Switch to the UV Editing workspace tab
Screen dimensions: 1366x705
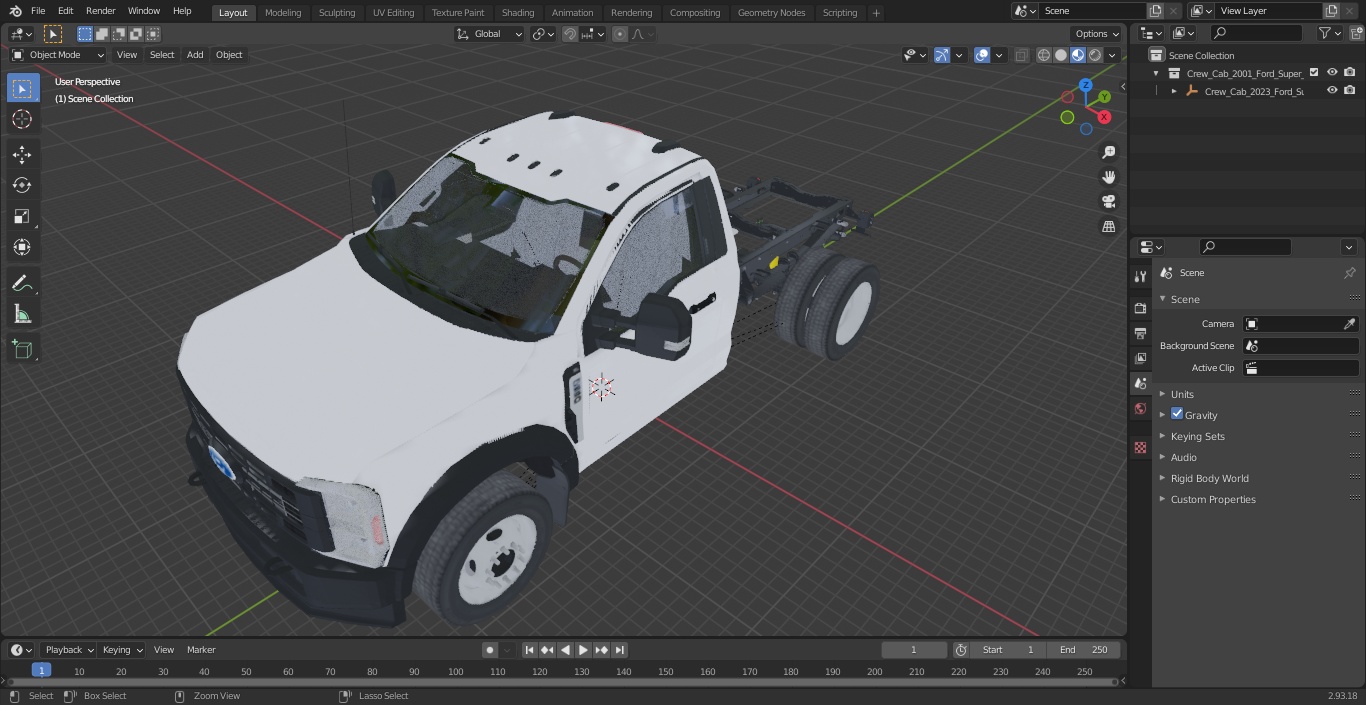coord(393,12)
